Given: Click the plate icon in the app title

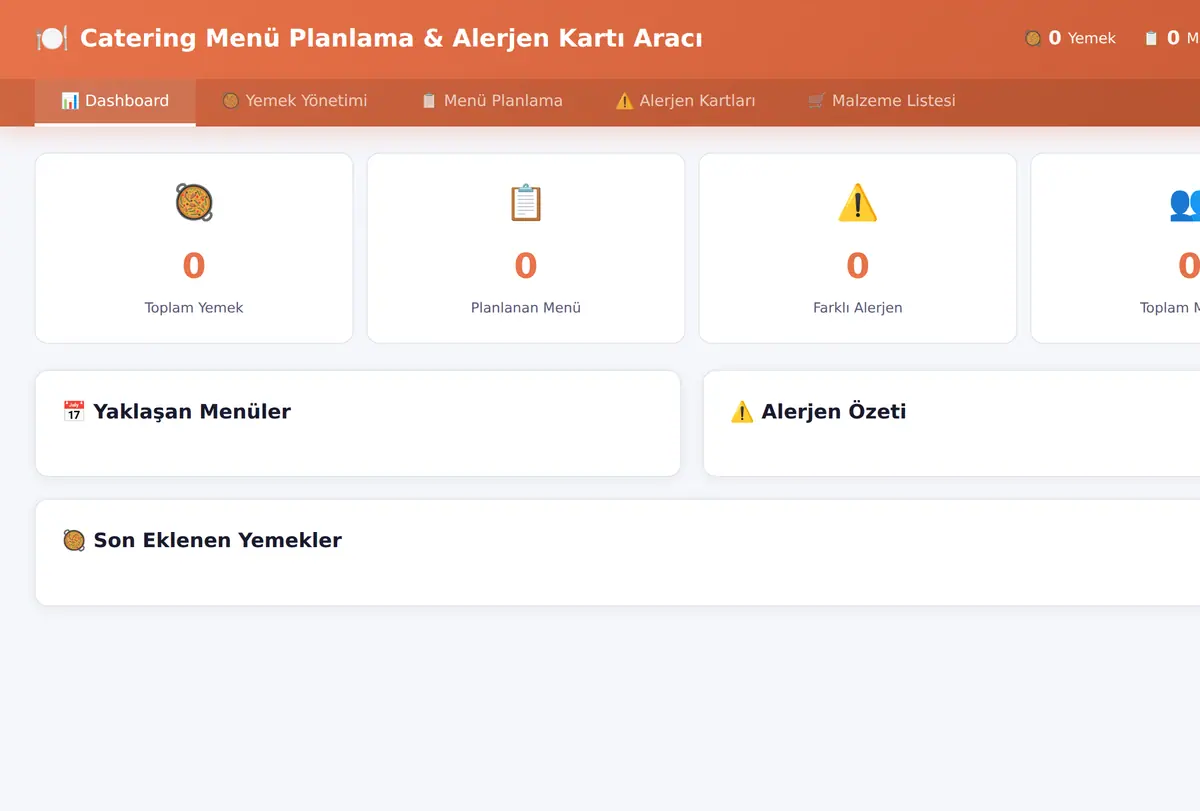Looking at the screenshot, I should pos(52,39).
